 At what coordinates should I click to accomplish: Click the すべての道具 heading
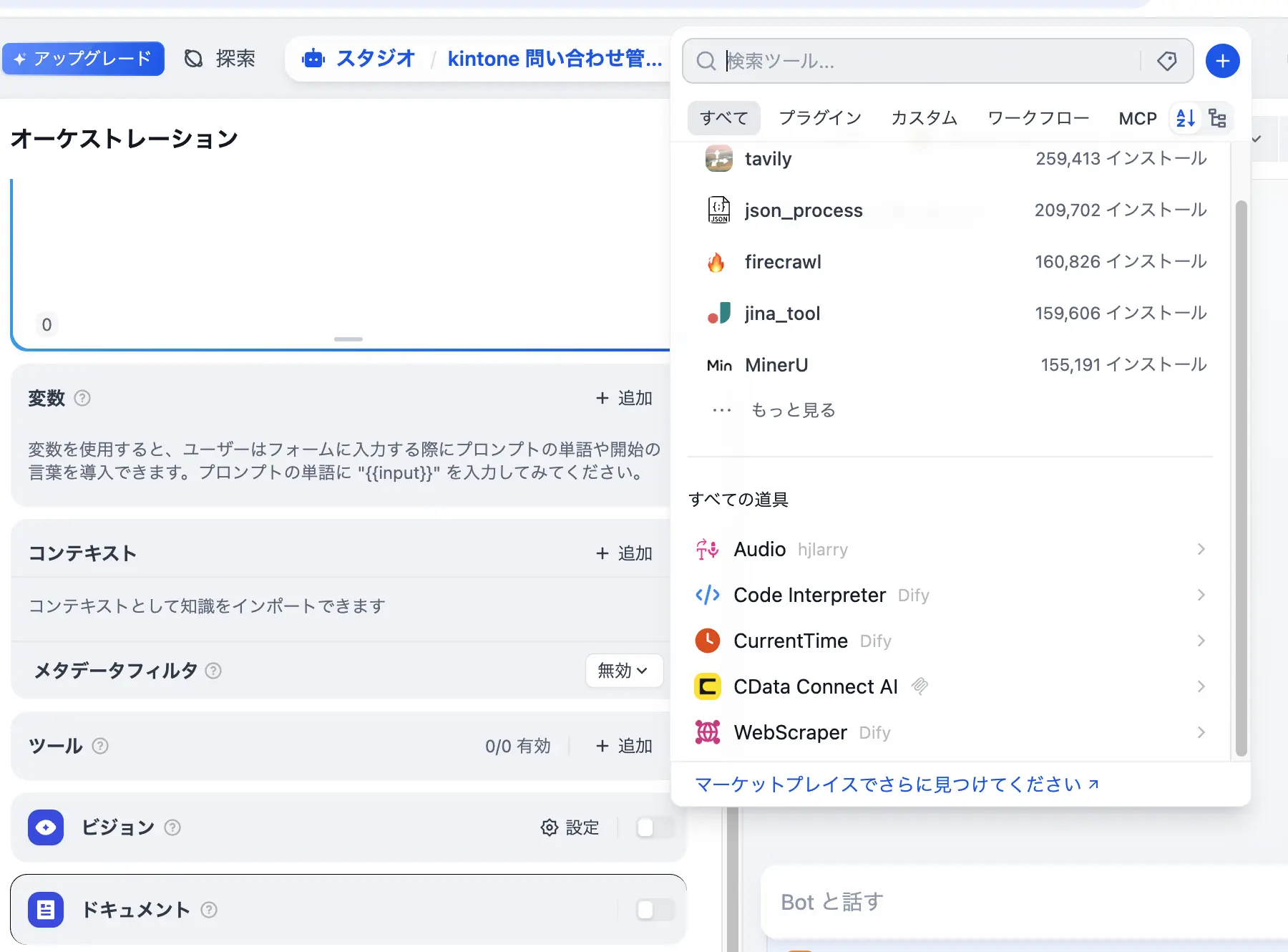tap(738, 499)
